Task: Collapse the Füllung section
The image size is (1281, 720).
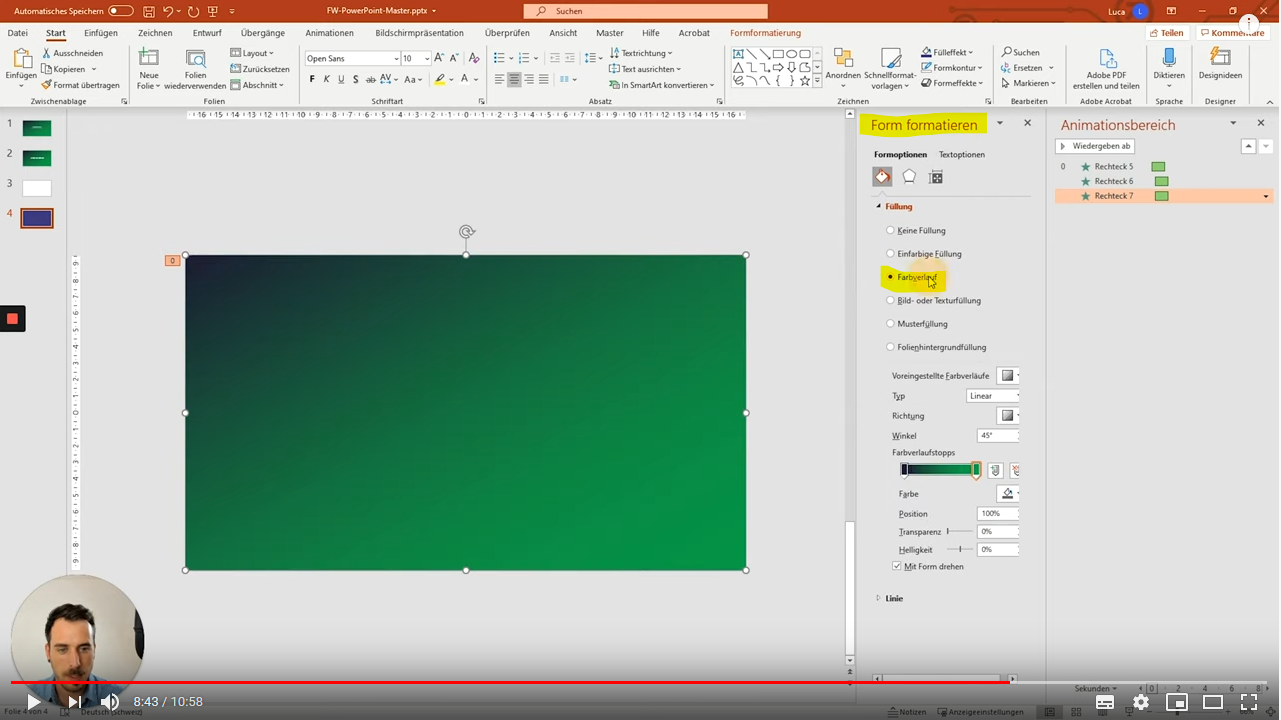Action: [879, 206]
